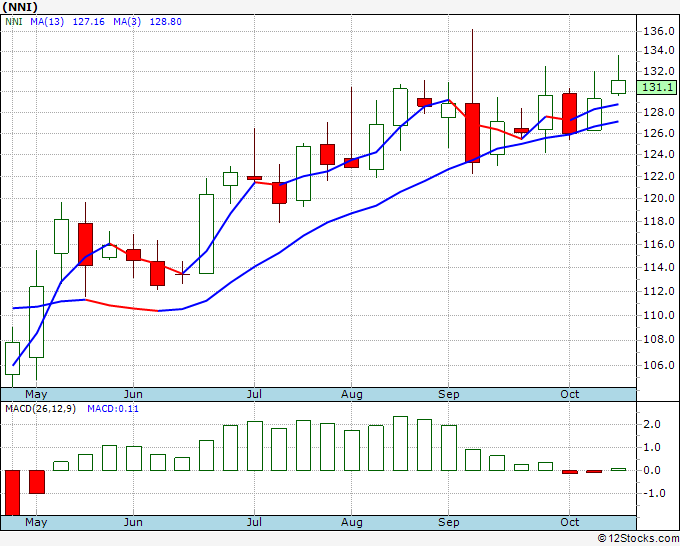Click the last green candlestick near 131

[x=618, y=87]
